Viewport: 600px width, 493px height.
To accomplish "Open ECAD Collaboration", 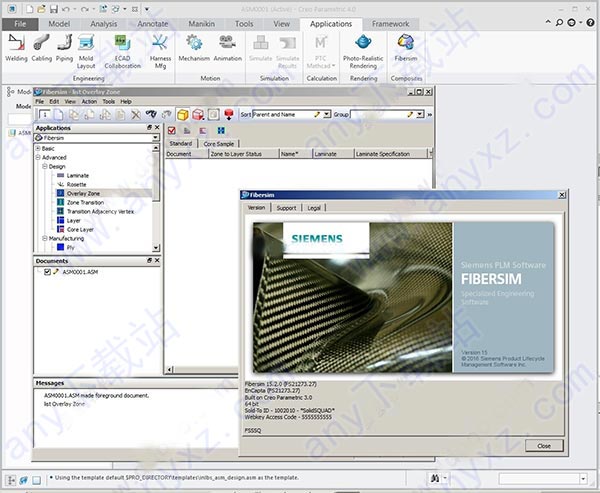I will (x=122, y=51).
